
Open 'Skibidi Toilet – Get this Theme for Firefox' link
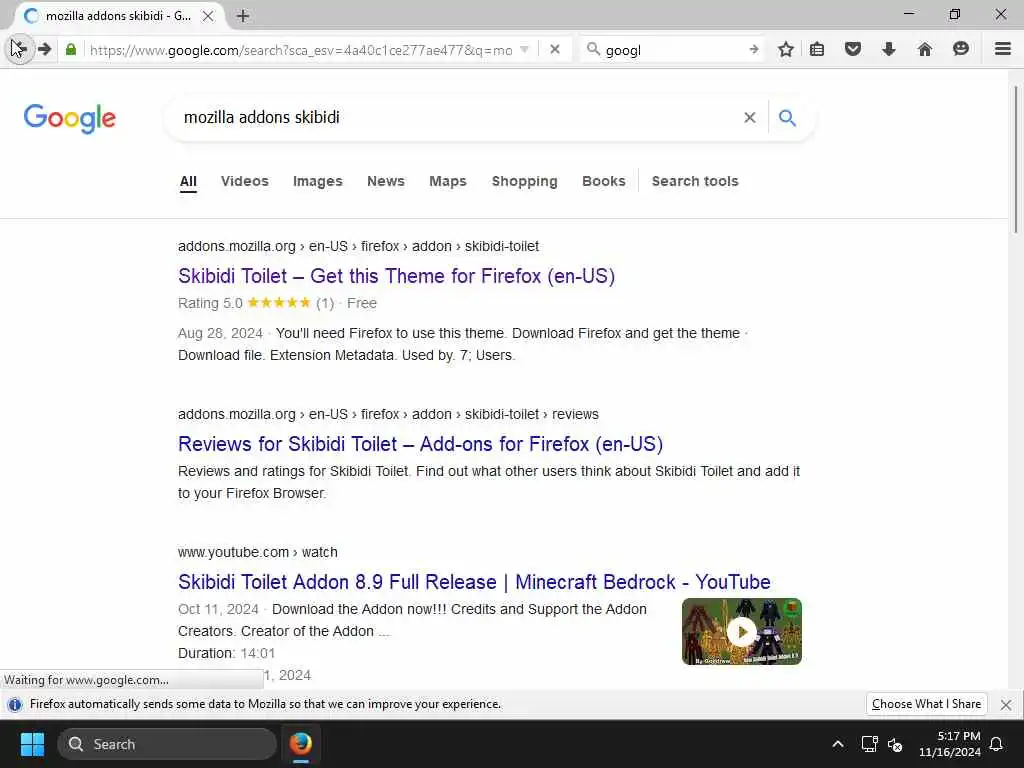coord(396,276)
